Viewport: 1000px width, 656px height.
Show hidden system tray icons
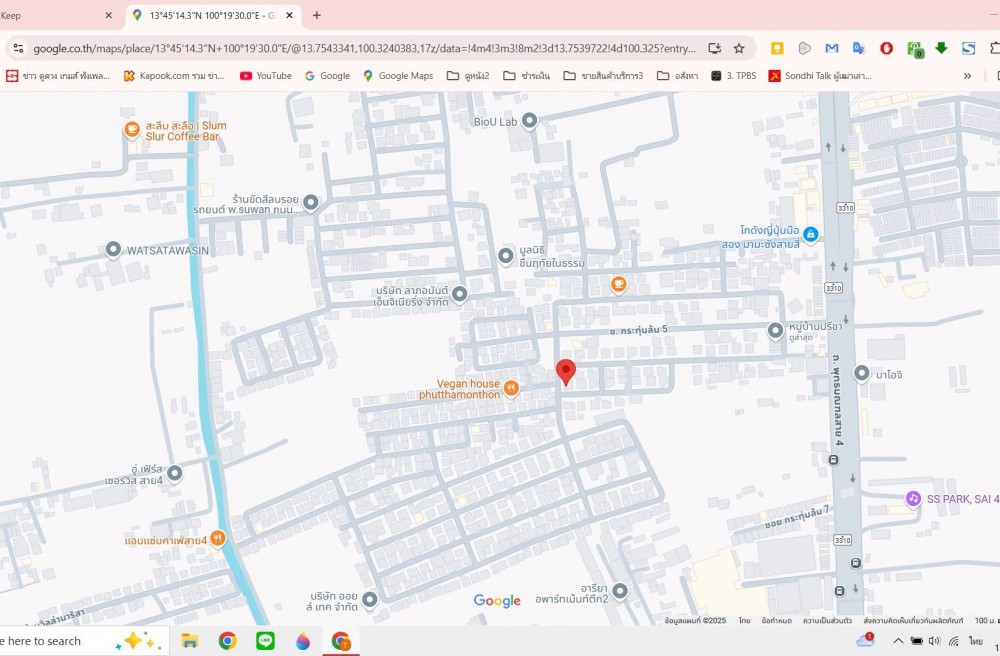click(x=898, y=641)
